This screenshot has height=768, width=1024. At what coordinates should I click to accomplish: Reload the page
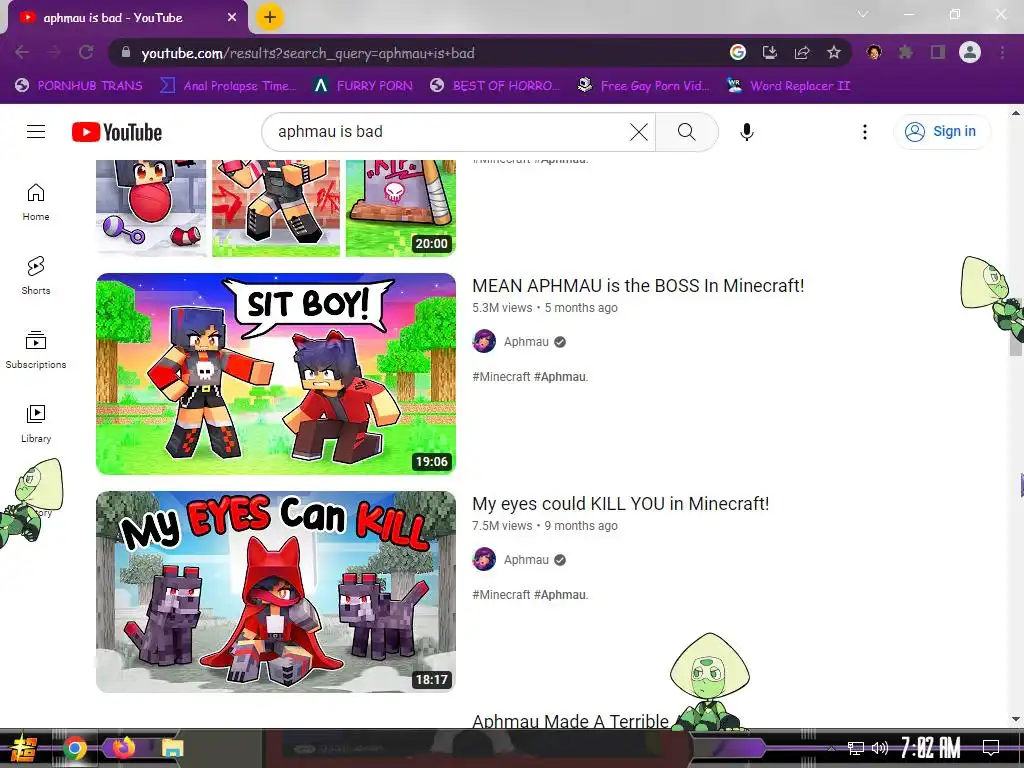click(86, 52)
